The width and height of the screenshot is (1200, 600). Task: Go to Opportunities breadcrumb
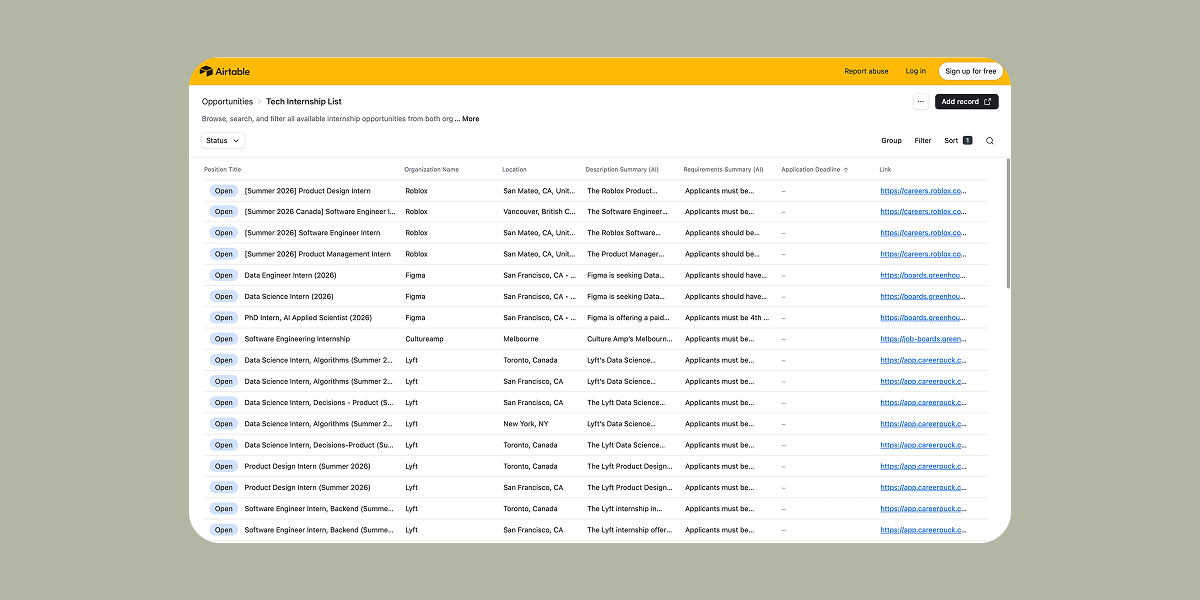point(227,102)
